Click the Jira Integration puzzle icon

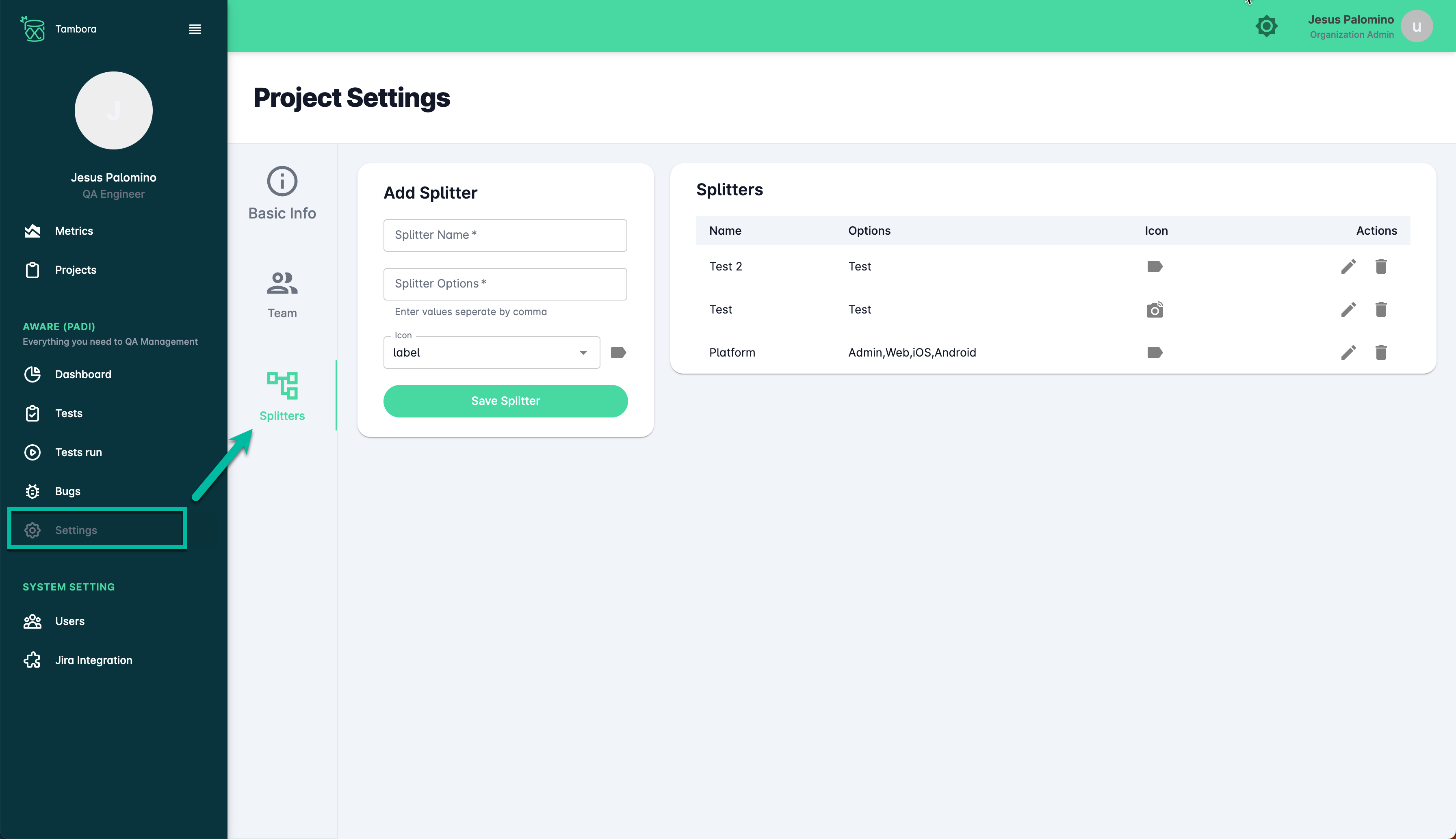[32, 660]
